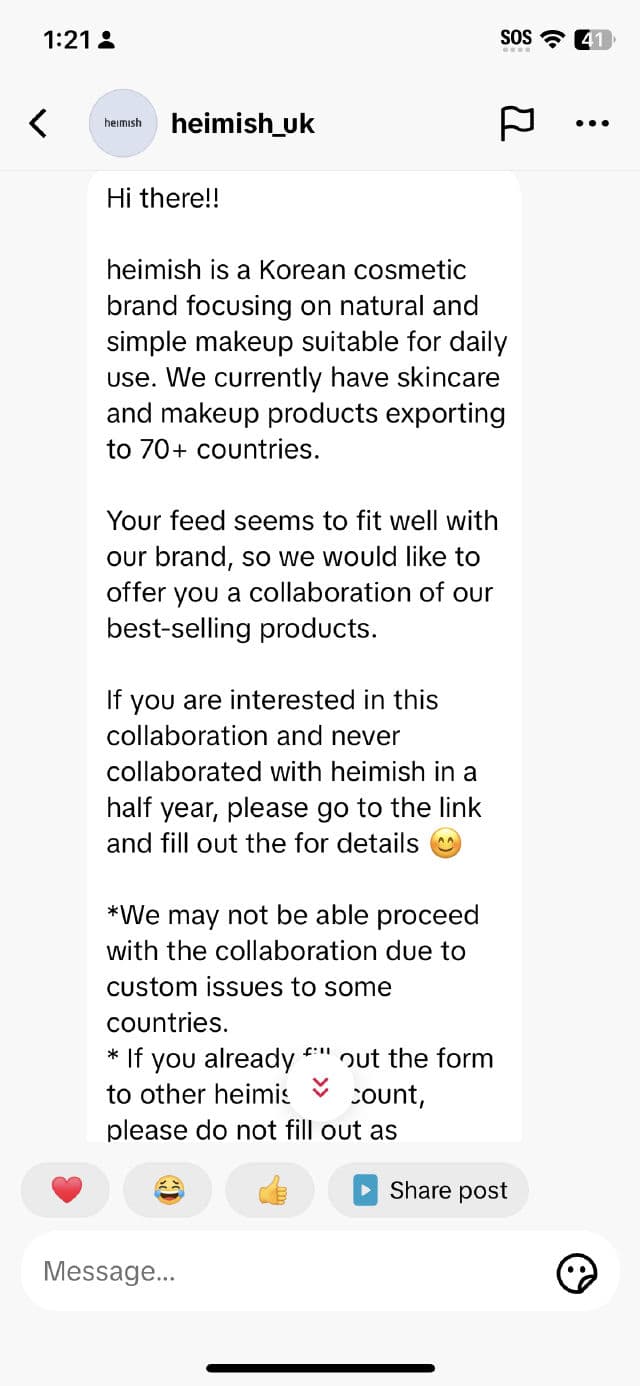Screen dimensions: 640x1386
Task: Tap the SOS indicator in status bar
Action: point(516,38)
